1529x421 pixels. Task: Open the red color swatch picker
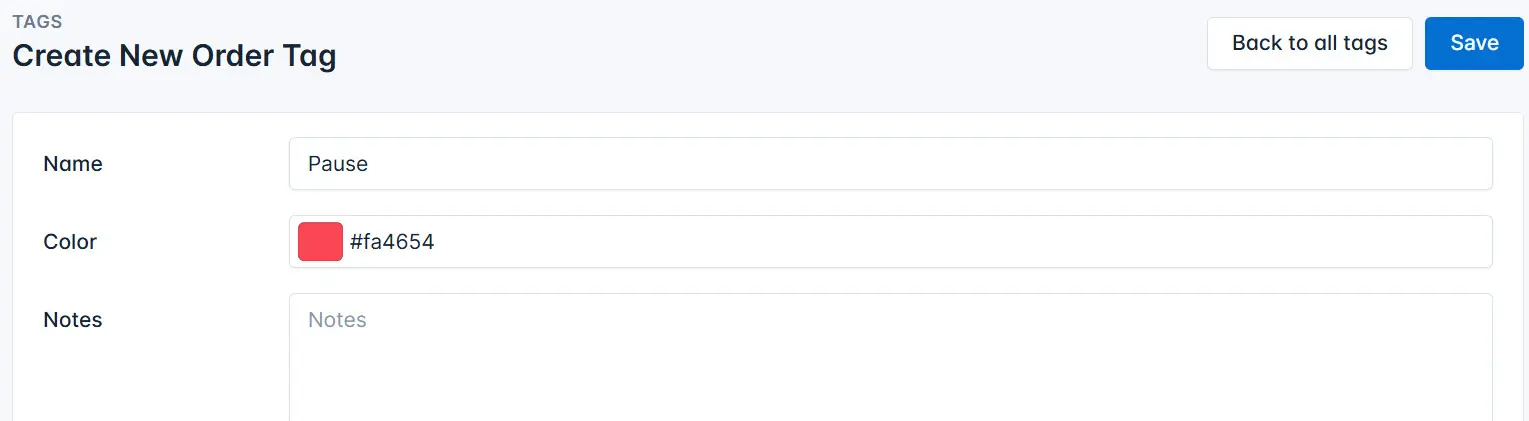click(x=320, y=242)
